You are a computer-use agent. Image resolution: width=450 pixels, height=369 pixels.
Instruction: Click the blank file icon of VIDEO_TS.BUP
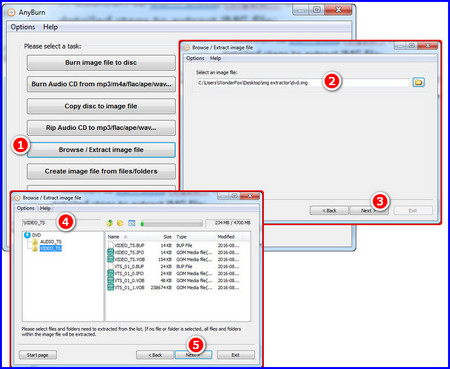coord(110,245)
